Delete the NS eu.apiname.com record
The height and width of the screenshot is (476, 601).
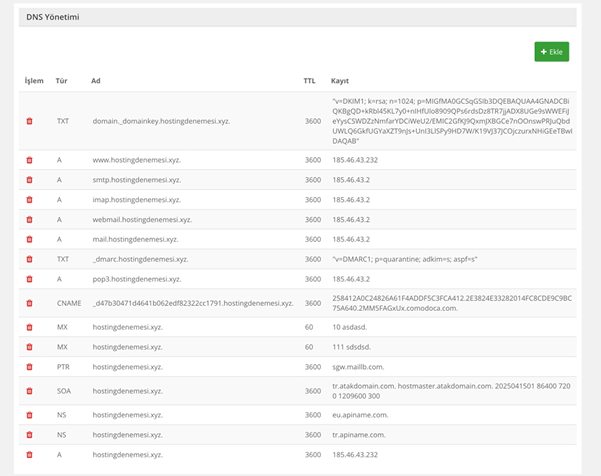tap(29, 415)
